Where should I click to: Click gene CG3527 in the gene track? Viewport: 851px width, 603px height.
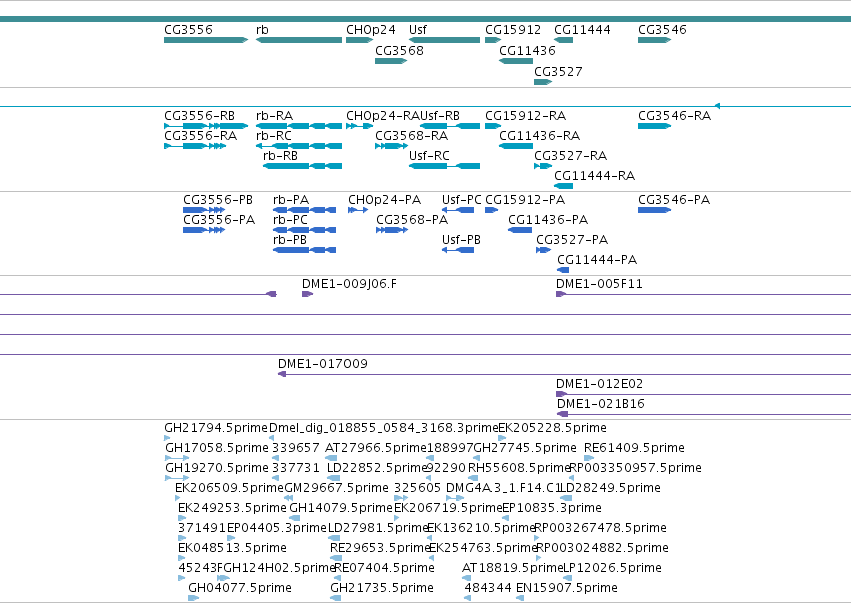(543, 82)
